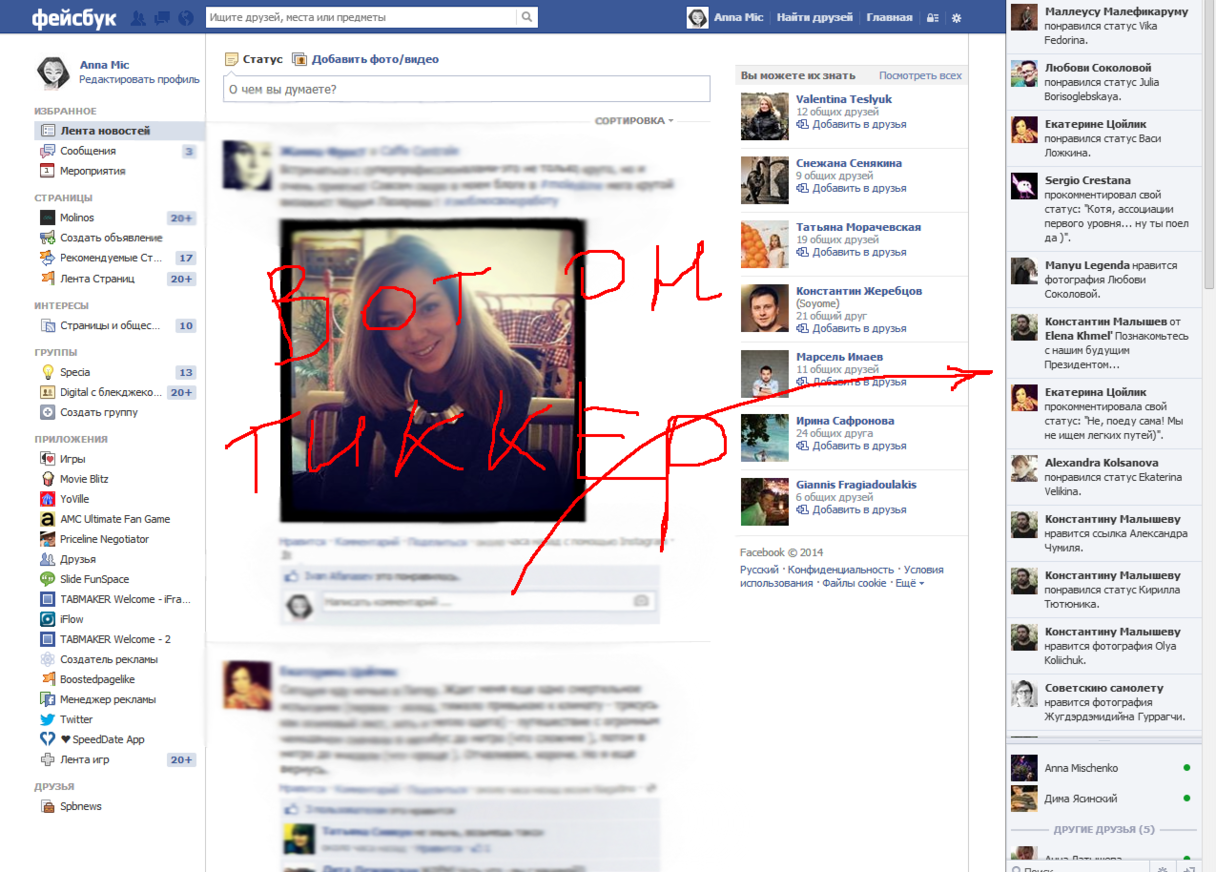Click the Редактировать профиль link
This screenshot has height=872, width=1216.
click(x=139, y=79)
